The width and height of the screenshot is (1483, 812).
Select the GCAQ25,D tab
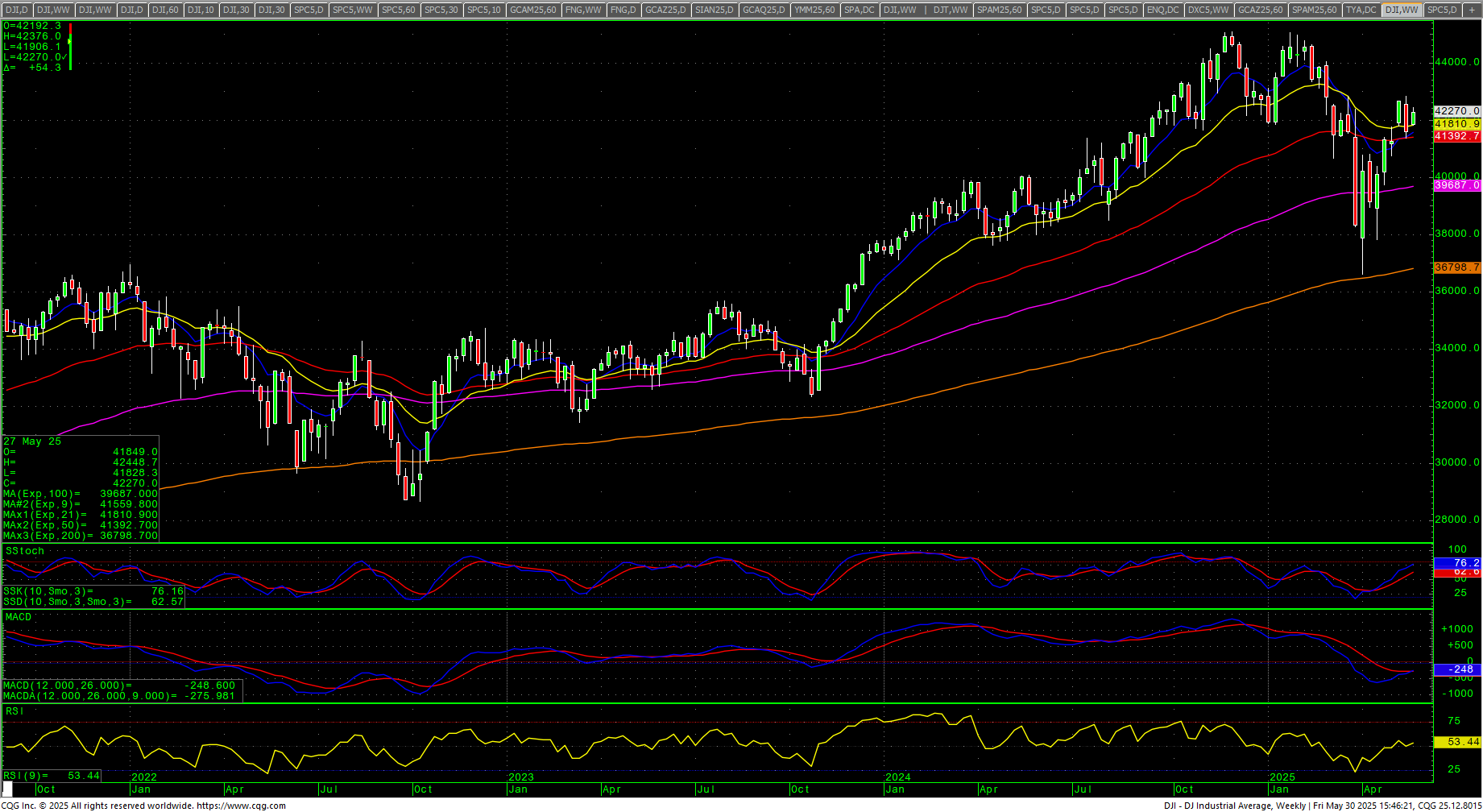(x=764, y=10)
